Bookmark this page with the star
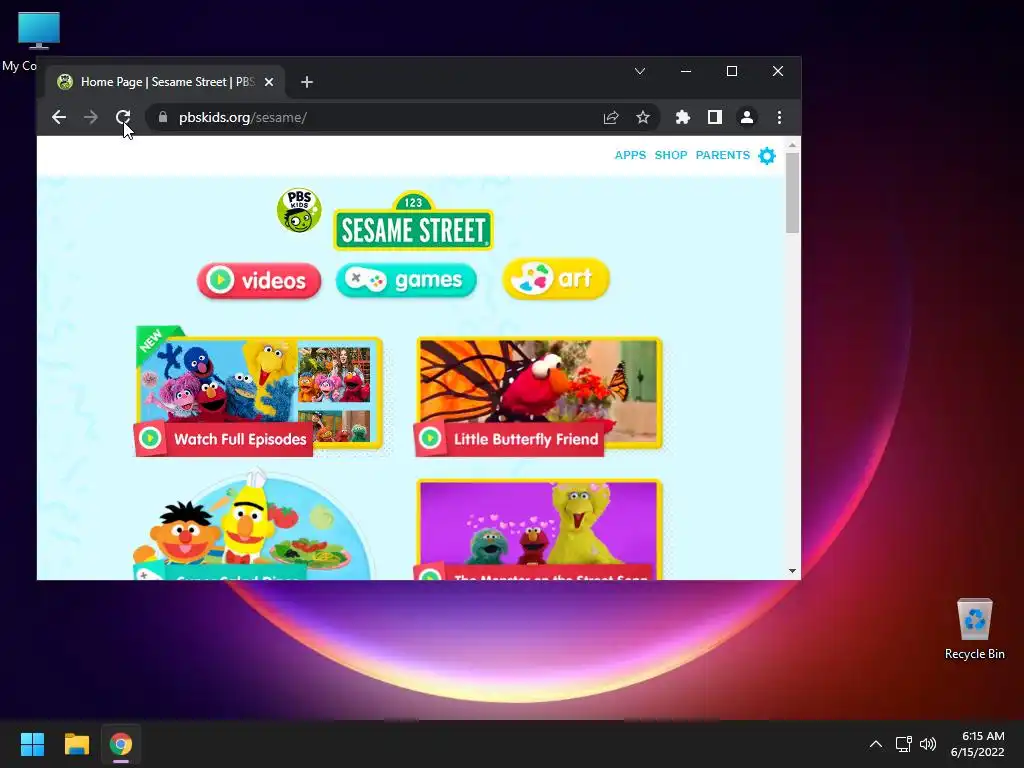 coord(643,118)
